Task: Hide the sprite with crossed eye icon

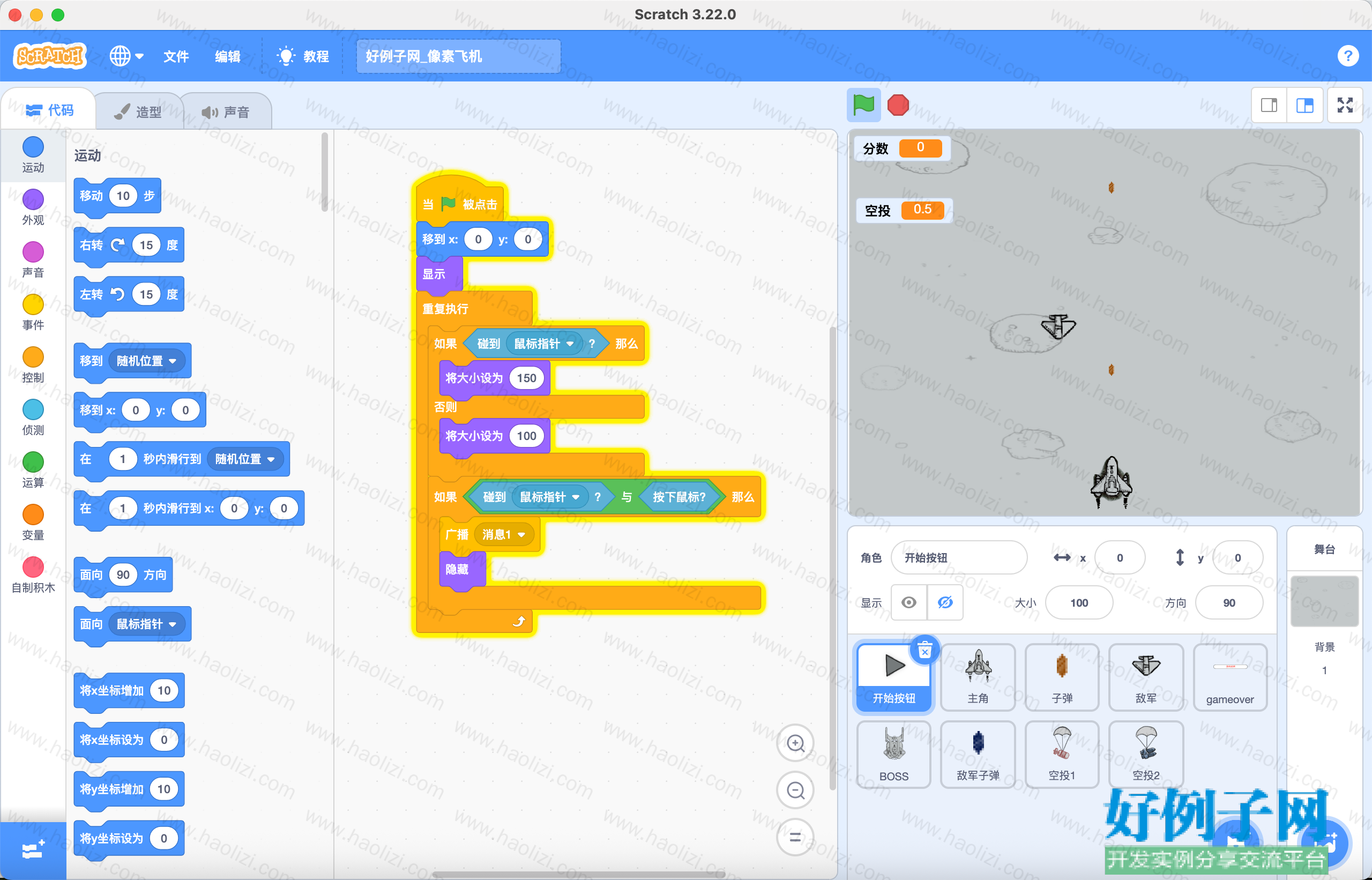Action: coord(945,602)
